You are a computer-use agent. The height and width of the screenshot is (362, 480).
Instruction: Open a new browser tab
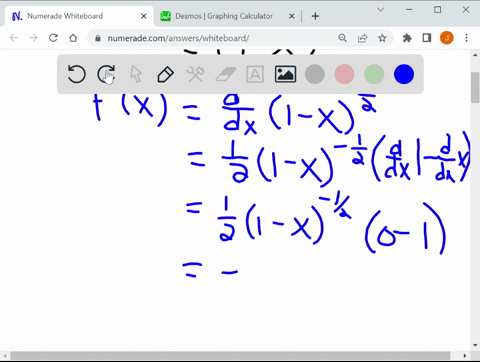point(315,16)
